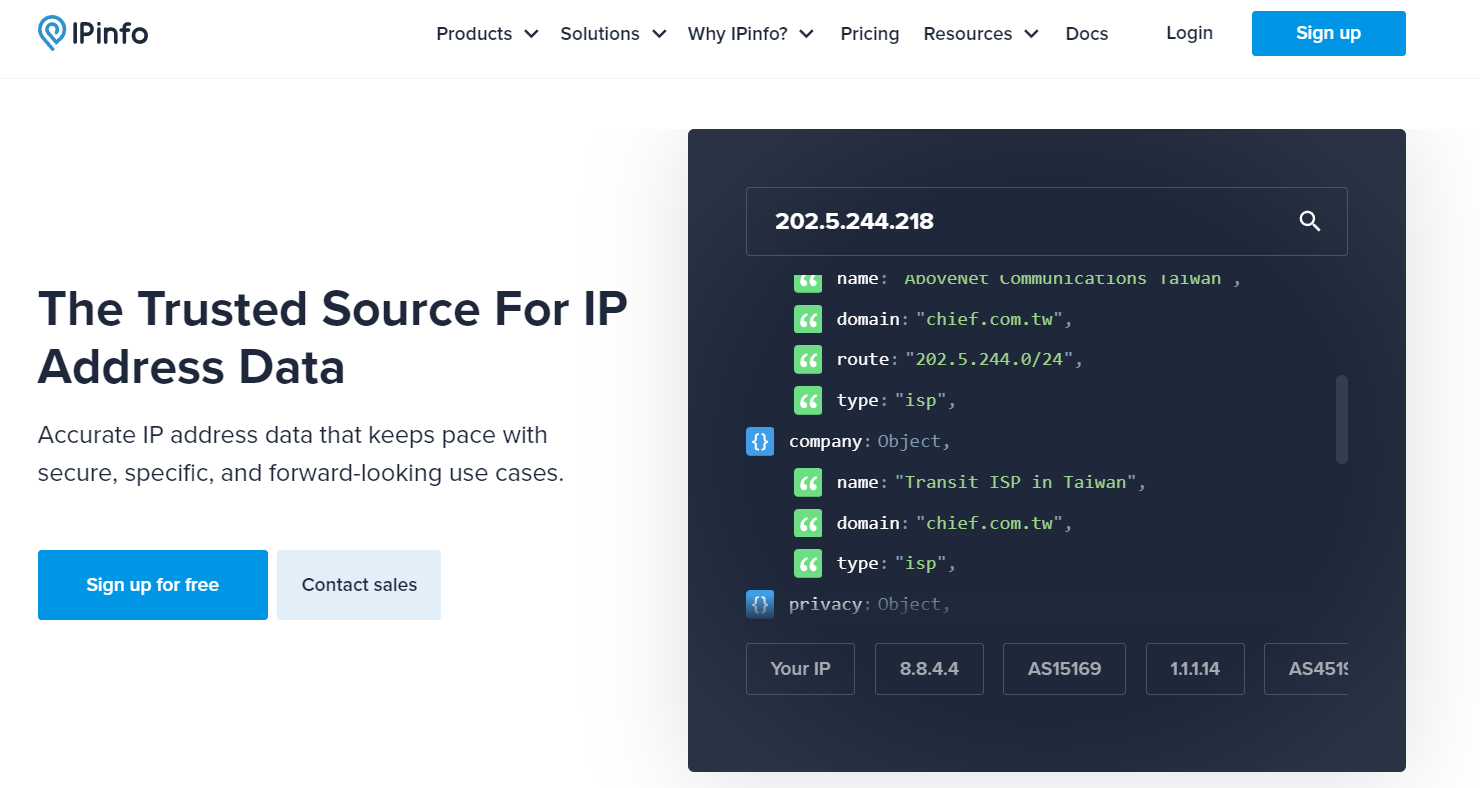Click the Login link

click(x=1189, y=33)
